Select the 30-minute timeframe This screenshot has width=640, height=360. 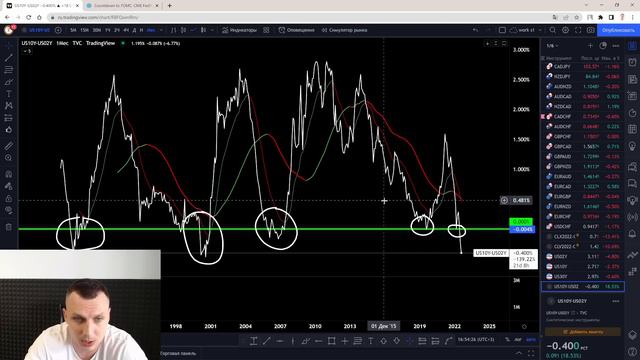(97, 30)
